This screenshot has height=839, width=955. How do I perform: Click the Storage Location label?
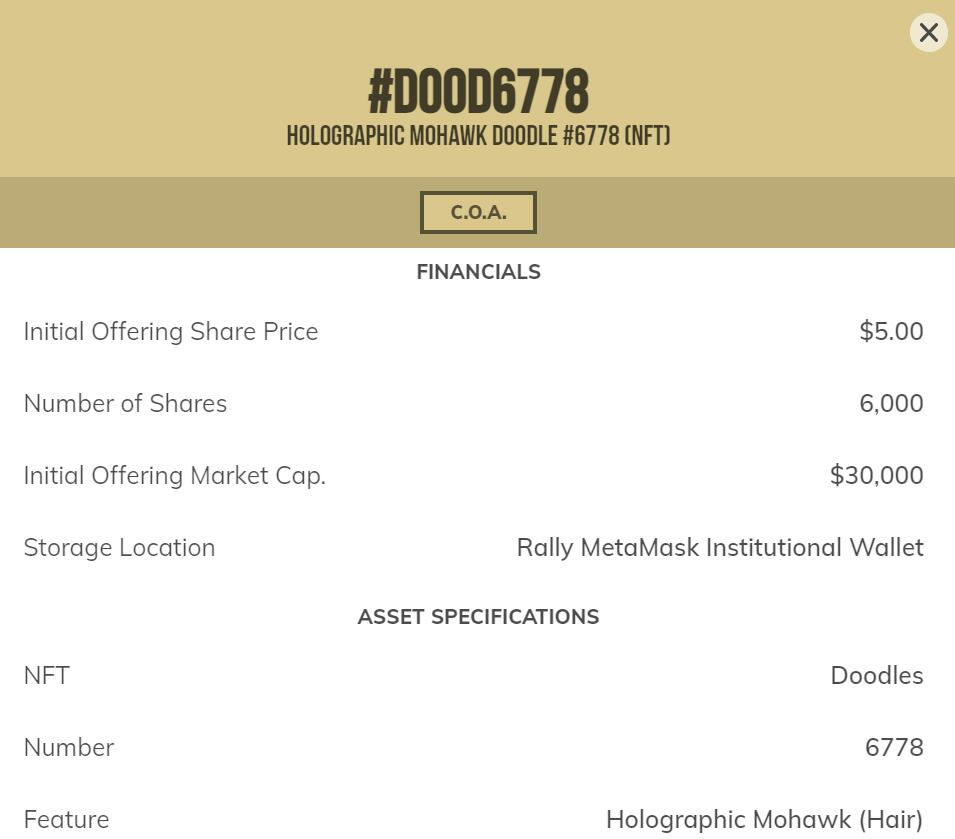[119, 548]
